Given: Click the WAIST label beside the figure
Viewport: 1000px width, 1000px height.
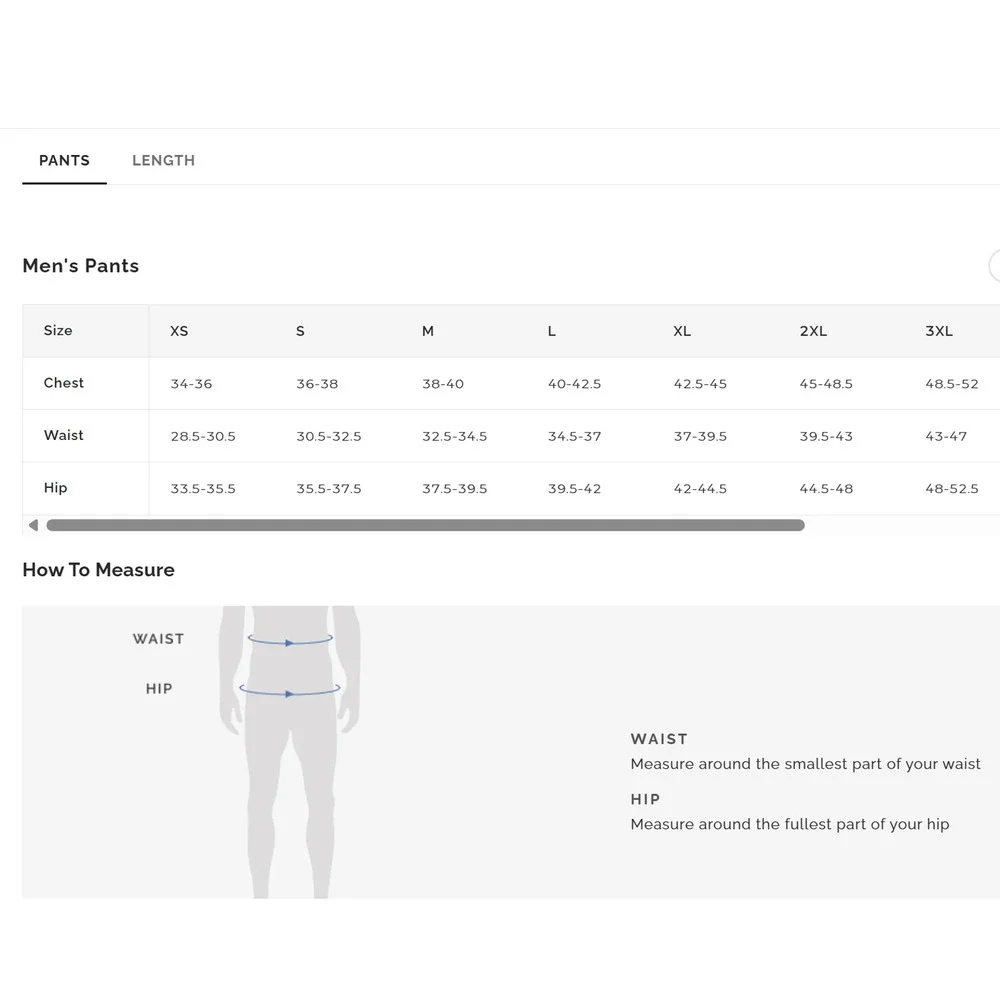Looking at the screenshot, I should (158, 638).
